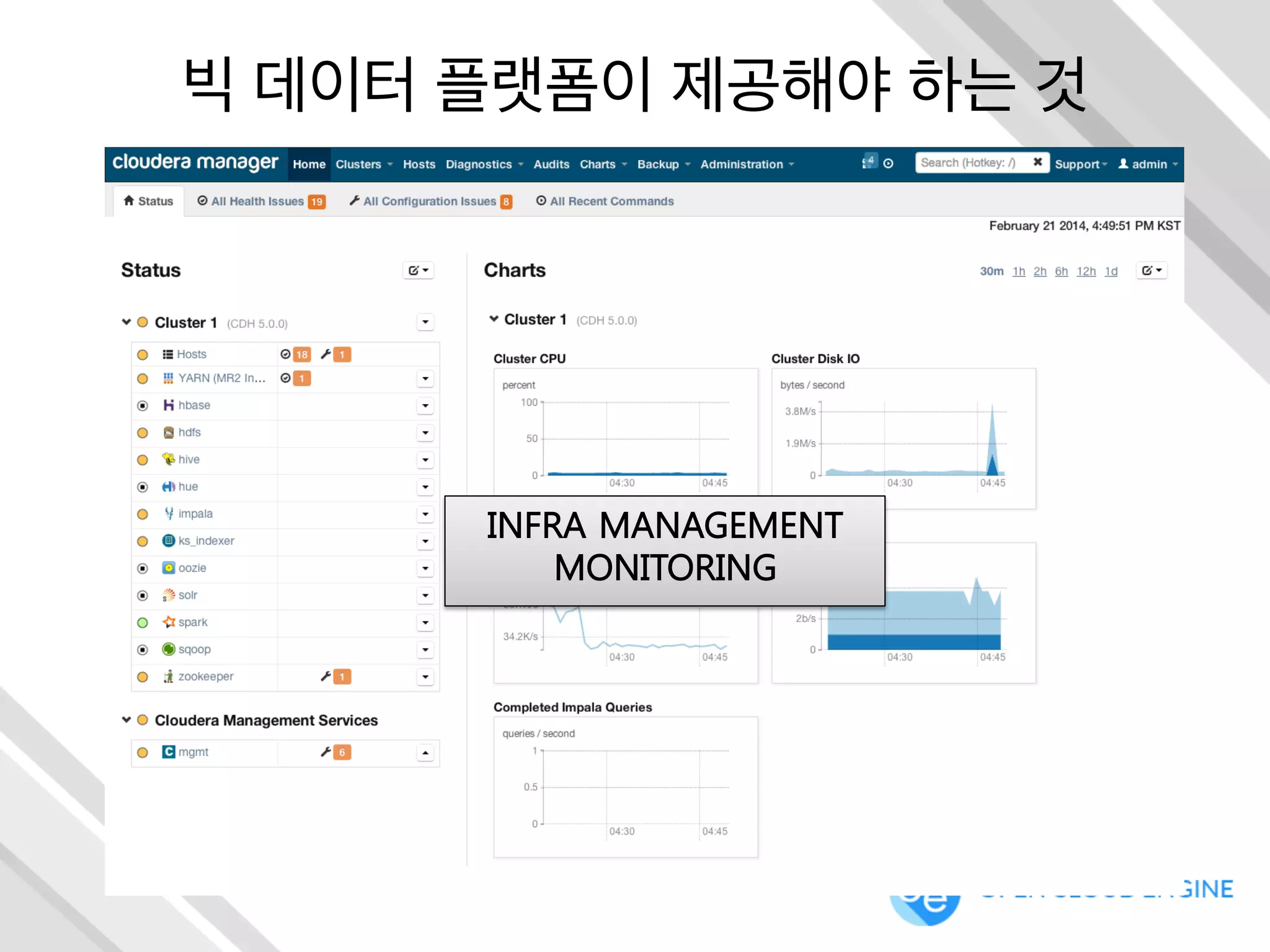This screenshot has height=952, width=1270.
Task: Click the hdfs service icon
Action: point(169,433)
